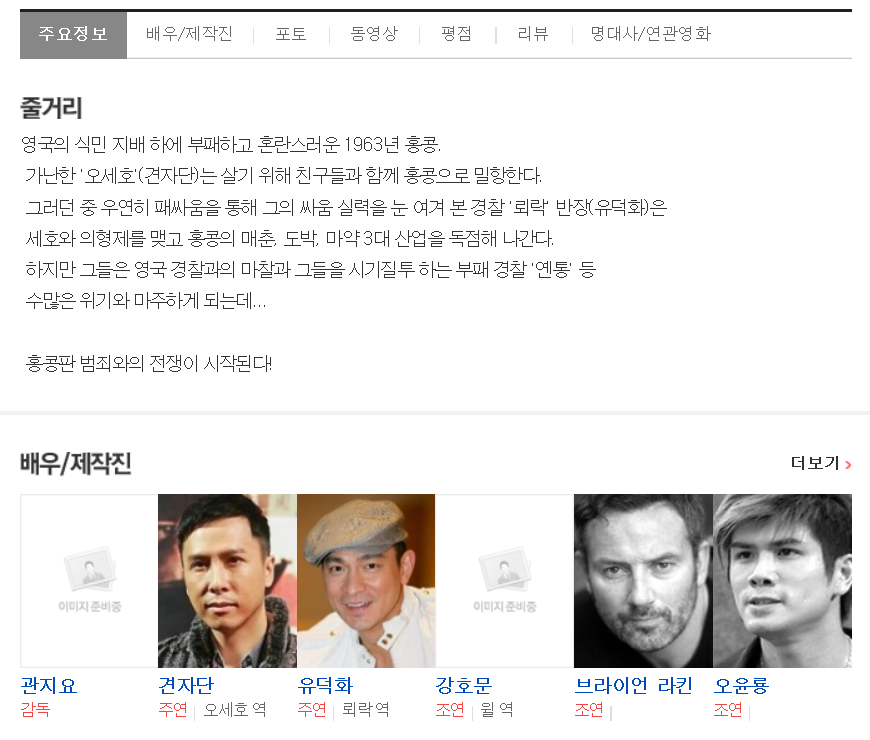Click actor name link 유덕화
Image resolution: width=870 pixels, height=740 pixels.
coord(325,686)
